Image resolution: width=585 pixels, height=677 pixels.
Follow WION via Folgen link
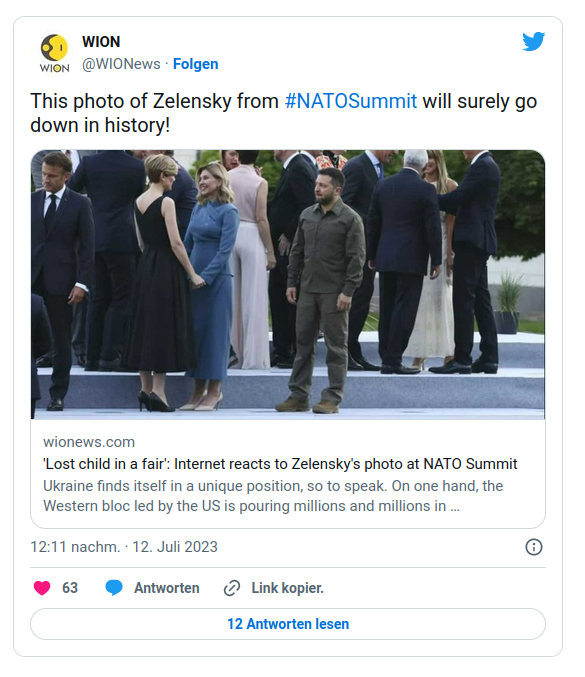pyautogui.click(x=196, y=64)
